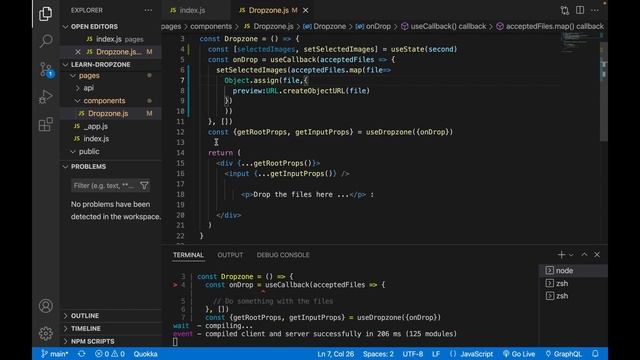The height and width of the screenshot is (360, 640).
Task: Click the useCallback() callback breadcrumb
Action: coord(443,27)
